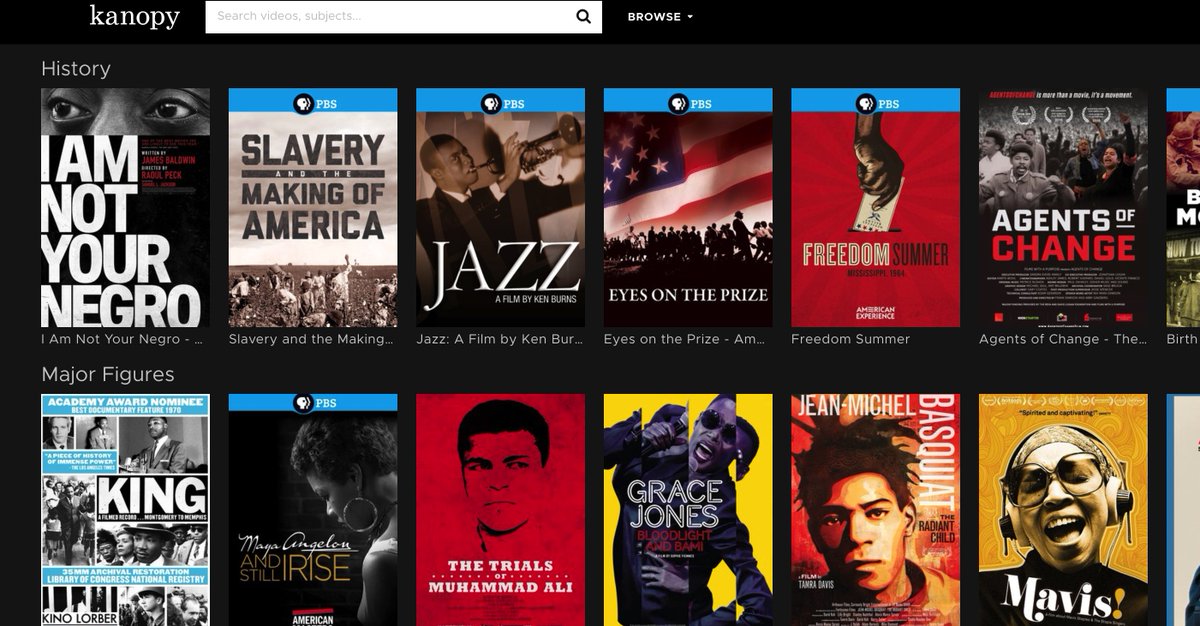
Task: Click the 'Slavery and the Making' title link
Action: [312, 339]
